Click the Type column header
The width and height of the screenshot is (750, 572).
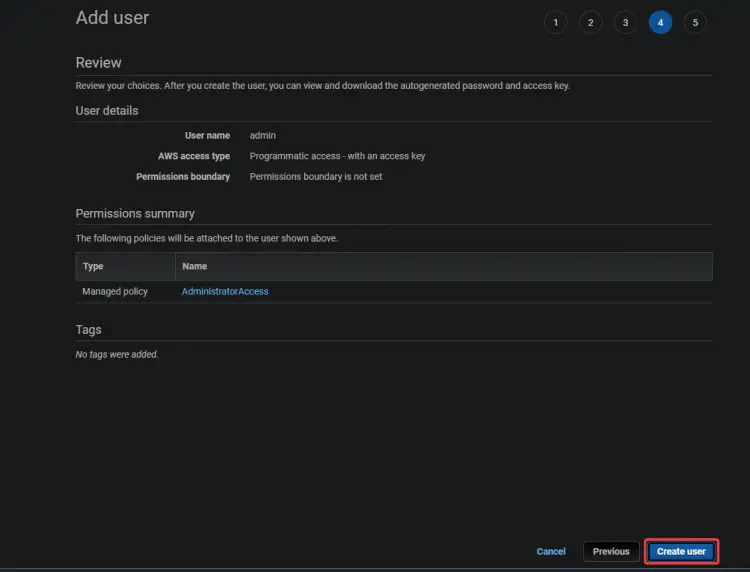pos(93,266)
